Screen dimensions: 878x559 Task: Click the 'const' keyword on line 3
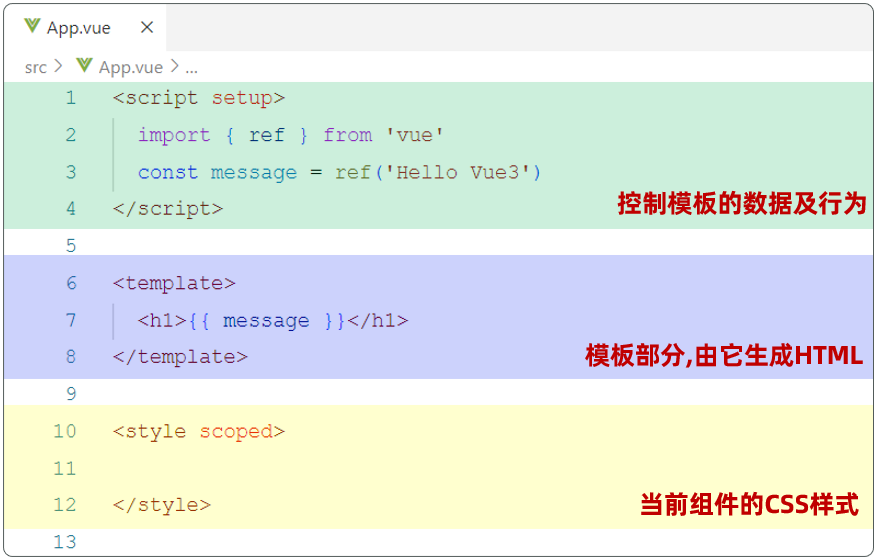coord(167,173)
